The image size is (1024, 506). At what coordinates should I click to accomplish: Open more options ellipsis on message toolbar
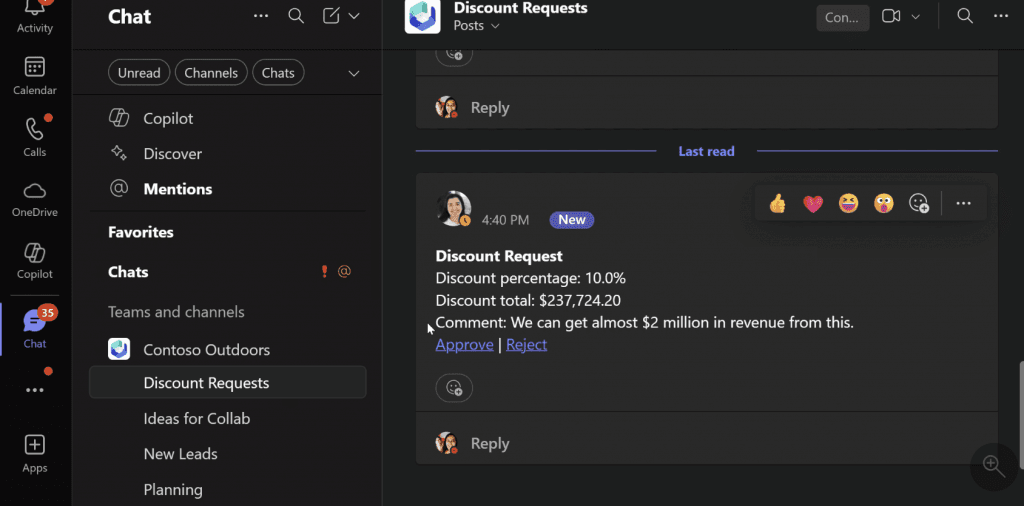pyautogui.click(x=963, y=204)
